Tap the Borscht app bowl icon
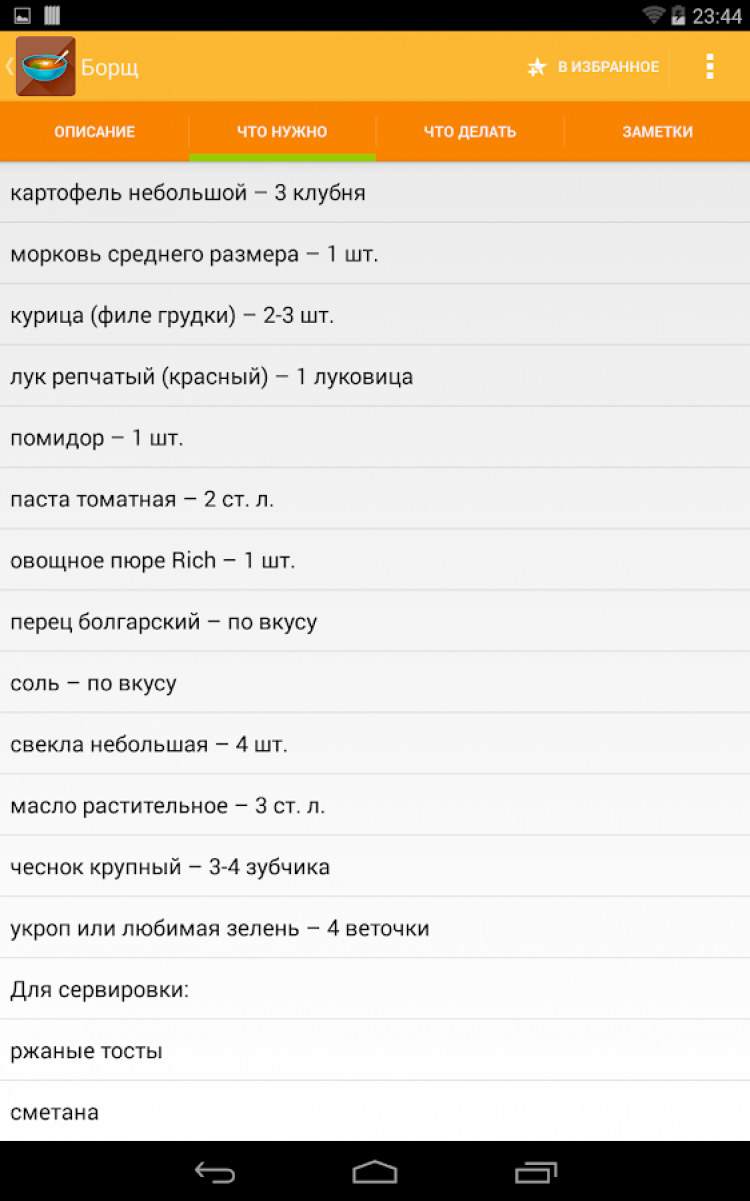Viewport: 750px width, 1201px height. click(45, 67)
